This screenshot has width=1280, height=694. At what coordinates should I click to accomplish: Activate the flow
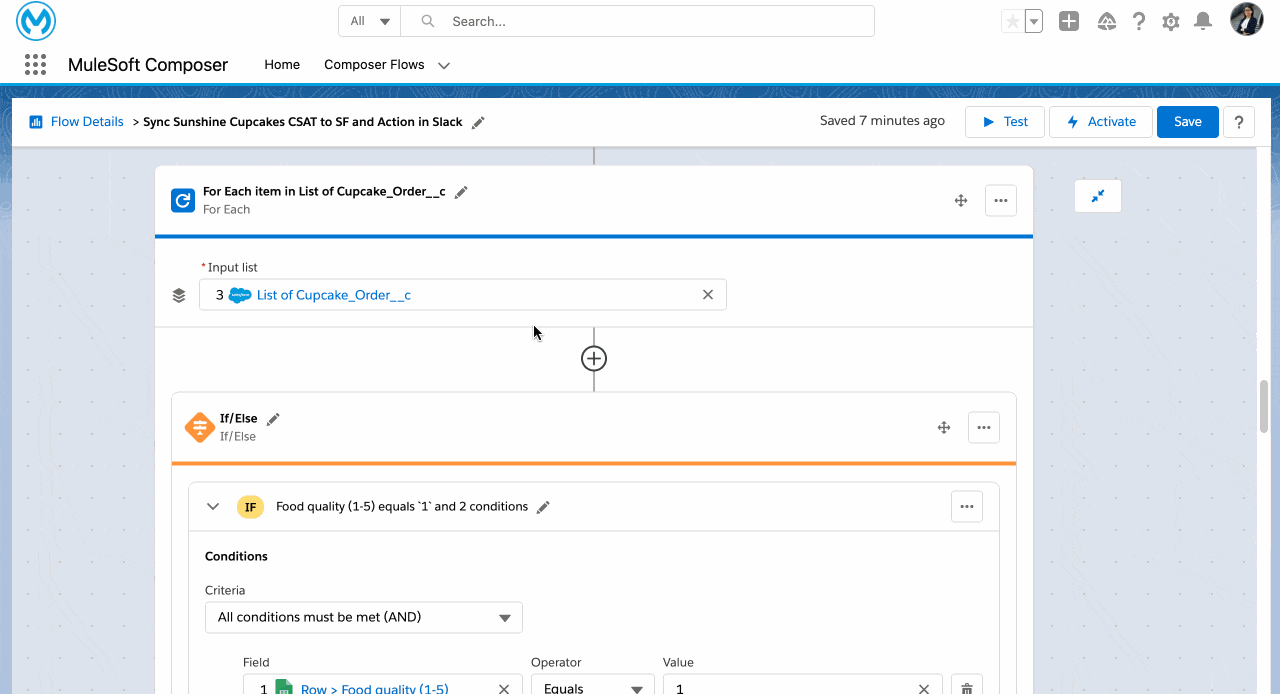click(x=1101, y=122)
